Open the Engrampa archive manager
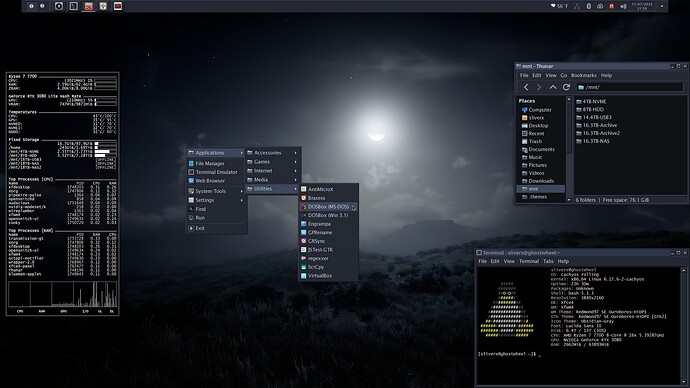Viewport: 690px width, 388px height. pos(328,224)
